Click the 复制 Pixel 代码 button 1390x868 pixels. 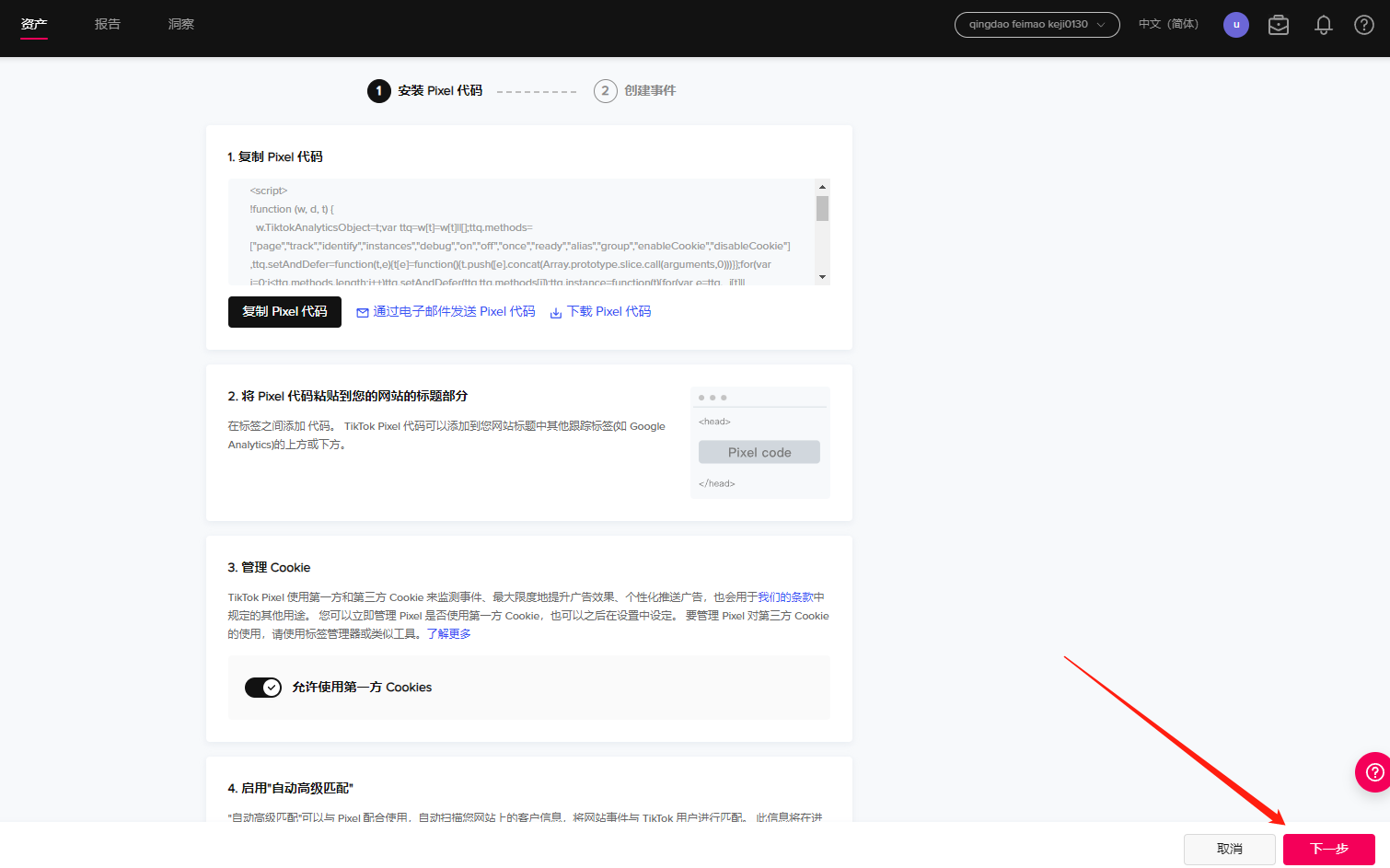pyautogui.click(x=284, y=312)
